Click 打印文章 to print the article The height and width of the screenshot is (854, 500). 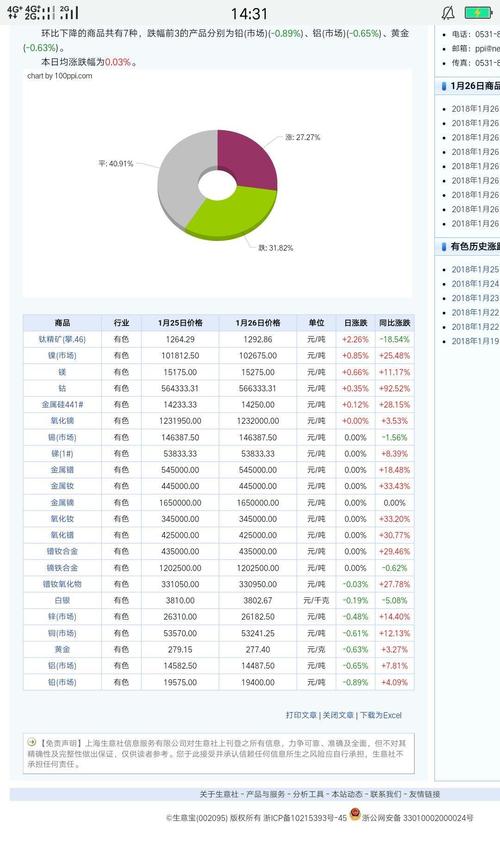click(301, 715)
